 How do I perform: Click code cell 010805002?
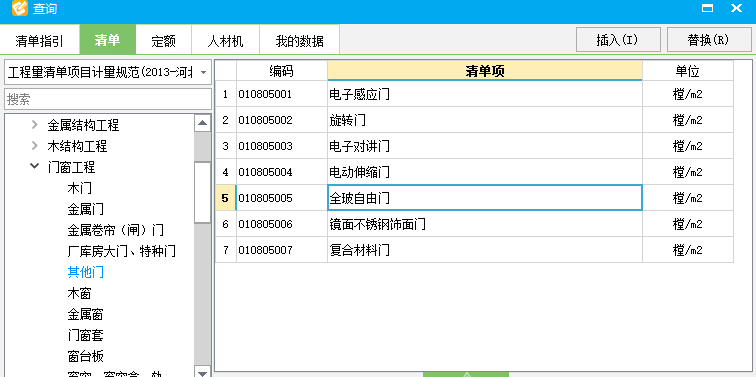point(282,120)
